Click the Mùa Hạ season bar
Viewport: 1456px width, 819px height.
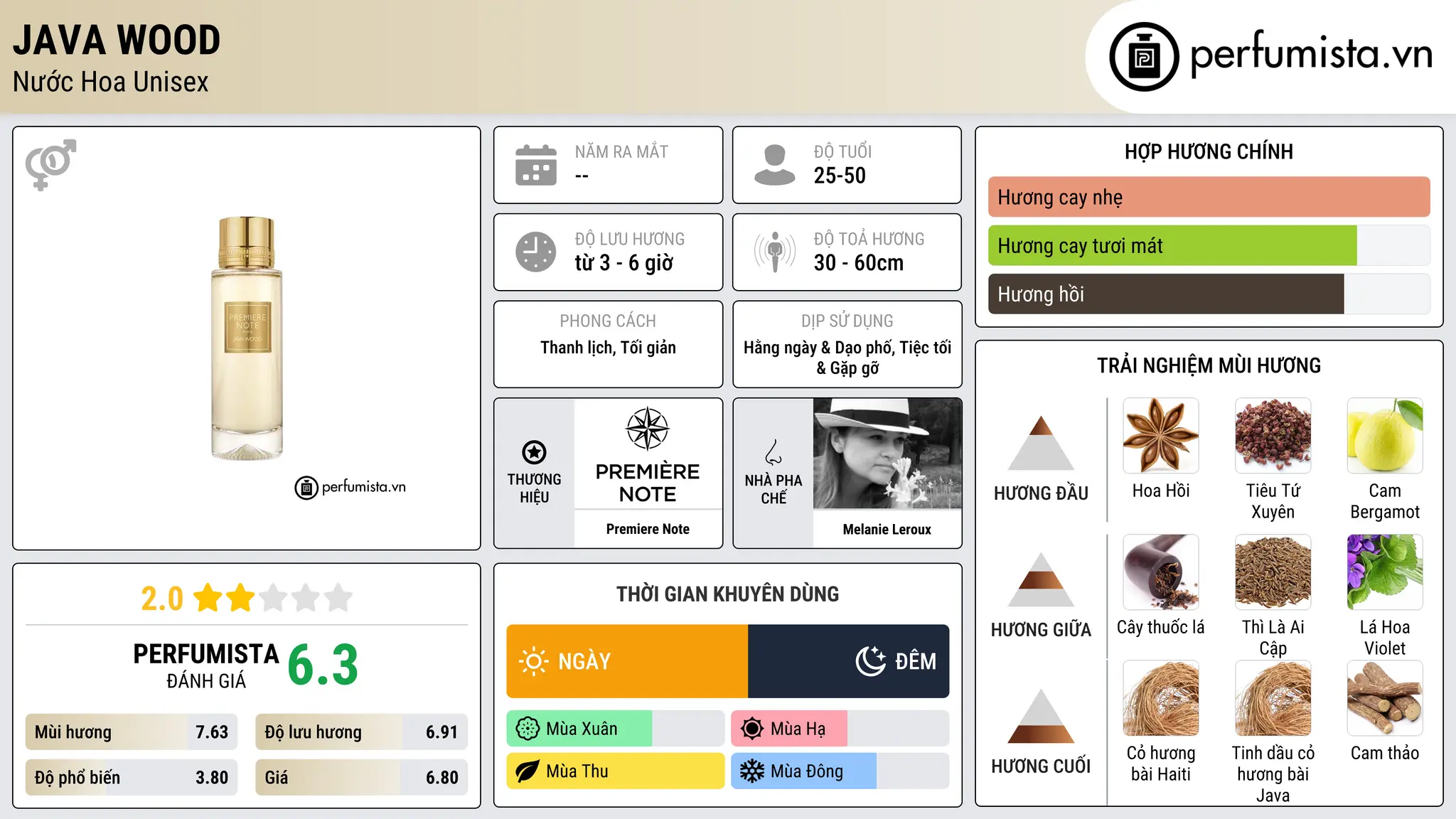click(840, 729)
